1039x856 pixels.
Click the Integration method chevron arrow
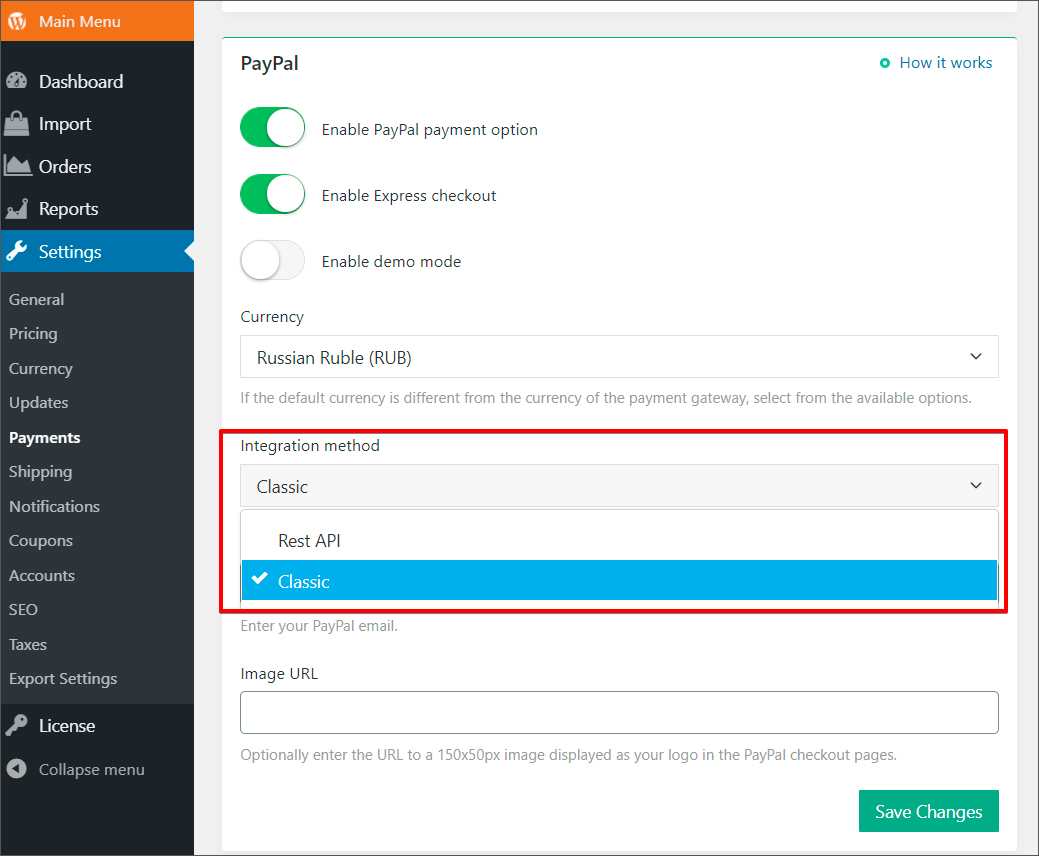[x=975, y=486]
